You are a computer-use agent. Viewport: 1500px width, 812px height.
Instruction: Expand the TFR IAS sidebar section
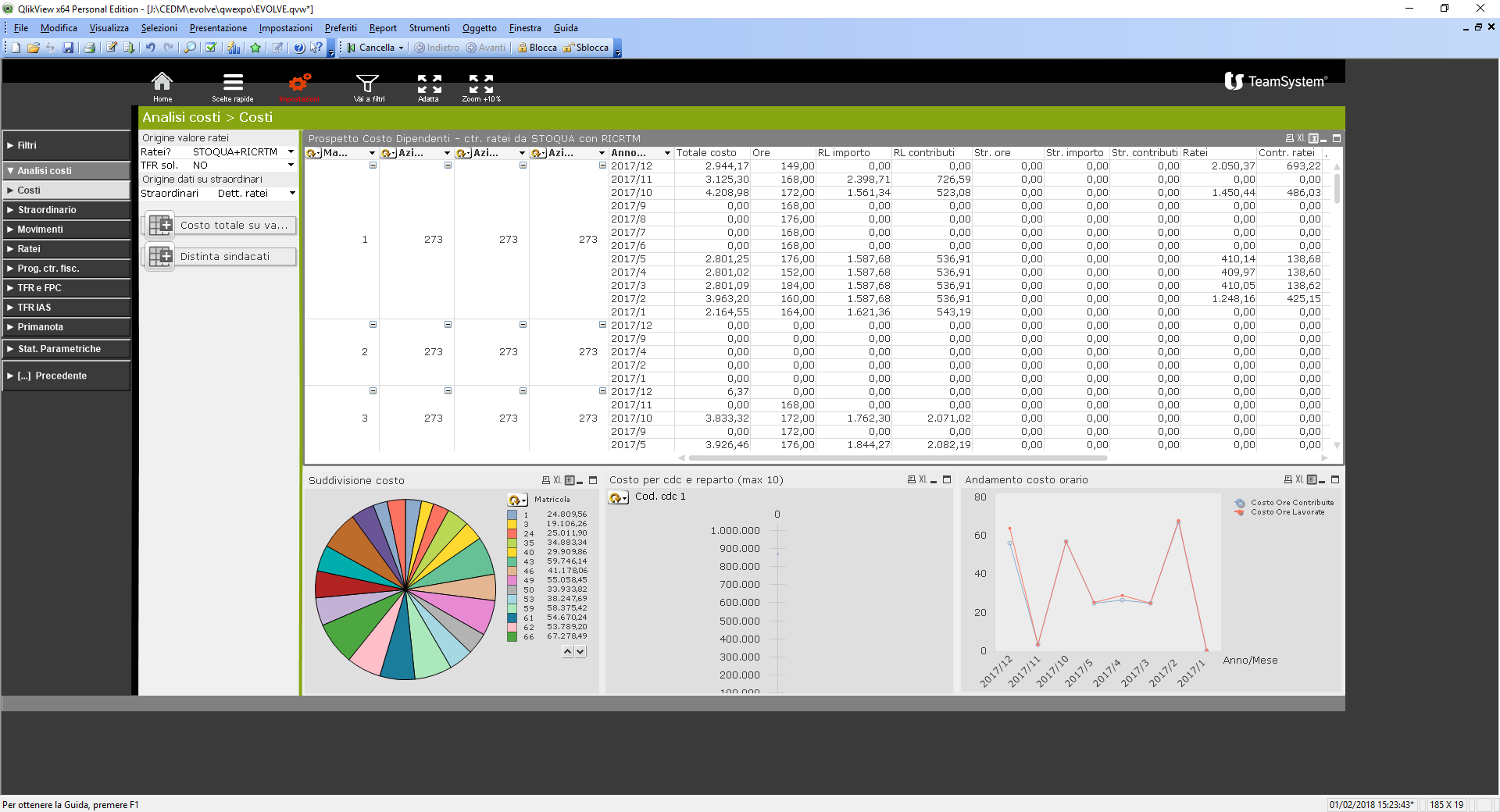coord(66,308)
